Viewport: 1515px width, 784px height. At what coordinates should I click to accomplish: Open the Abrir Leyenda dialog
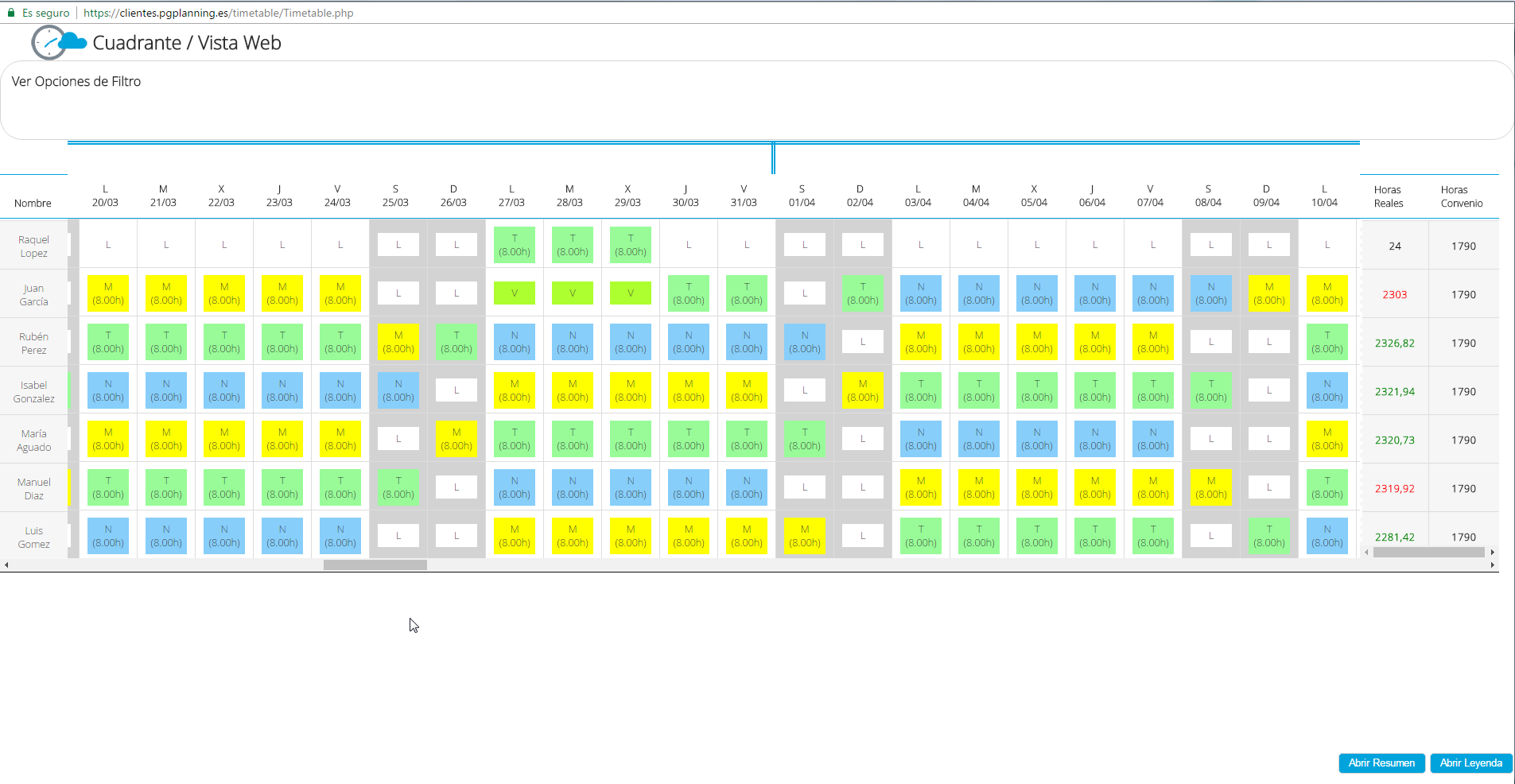[x=1470, y=763]
